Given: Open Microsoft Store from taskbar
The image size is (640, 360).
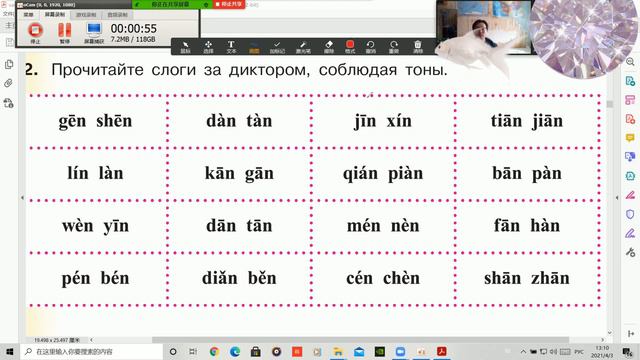Looking at the screenshot, I should point(256,351).
